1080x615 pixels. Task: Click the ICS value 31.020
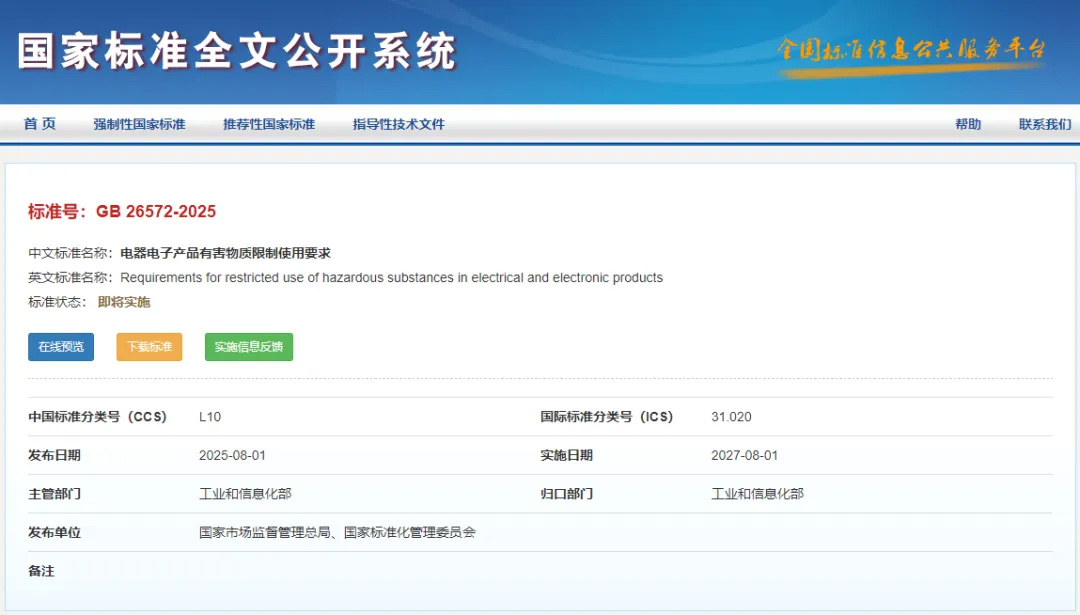[731, 417]
